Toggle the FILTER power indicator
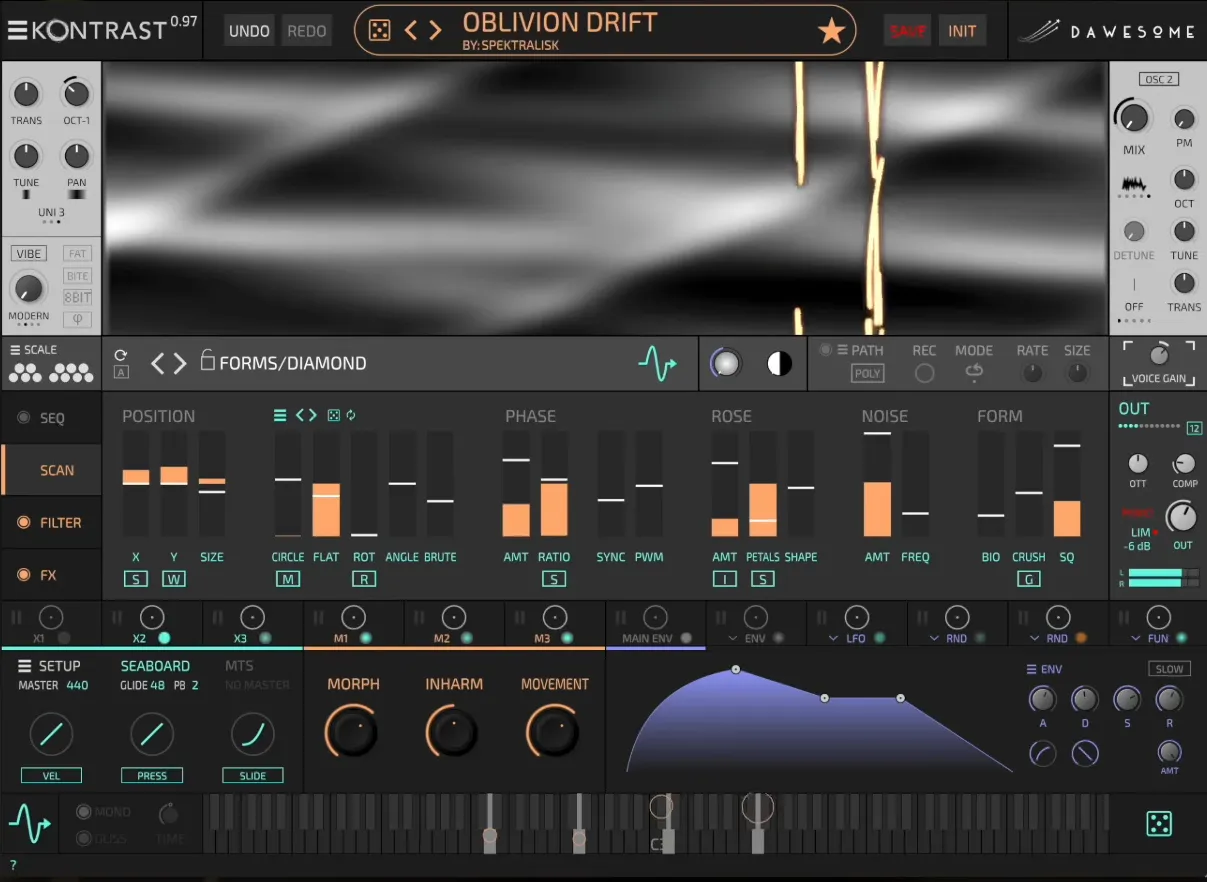Viewport: 1207px width, 882px height. pyautogui.click(x=23, y=522)
